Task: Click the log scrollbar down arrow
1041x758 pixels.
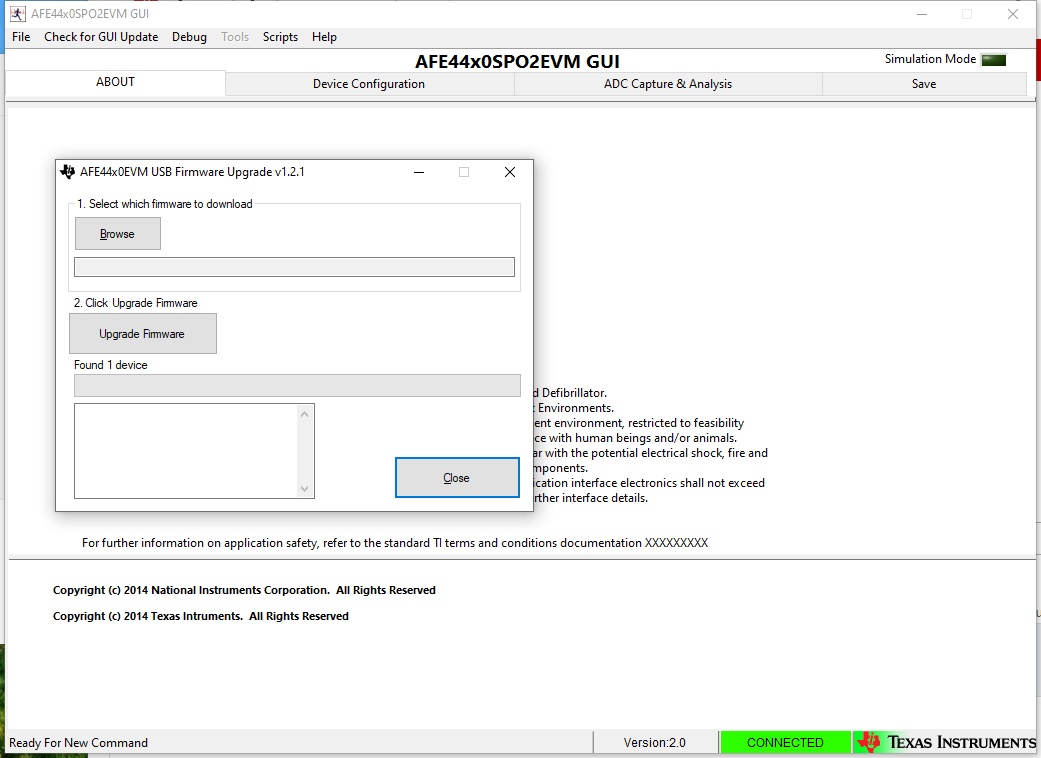Action: (x=305, y=489)
